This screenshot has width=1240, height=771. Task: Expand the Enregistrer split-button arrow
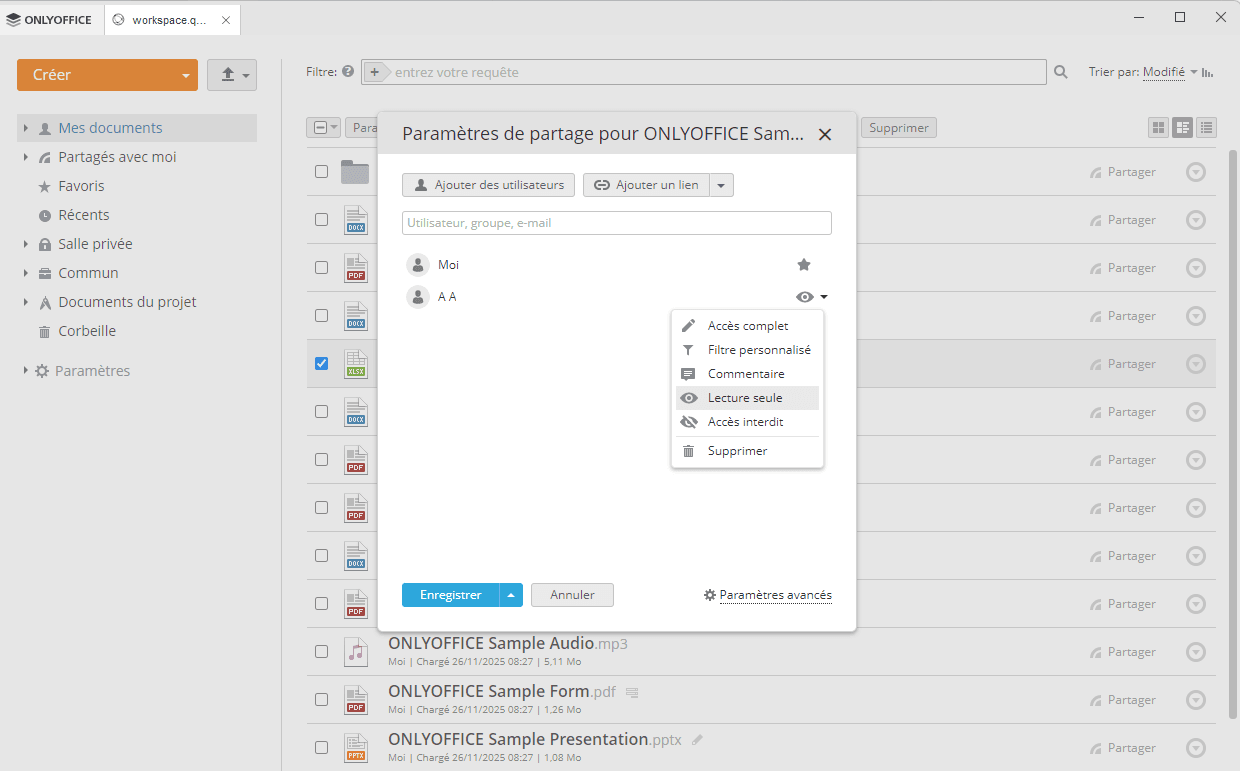(x=510, y=594)
